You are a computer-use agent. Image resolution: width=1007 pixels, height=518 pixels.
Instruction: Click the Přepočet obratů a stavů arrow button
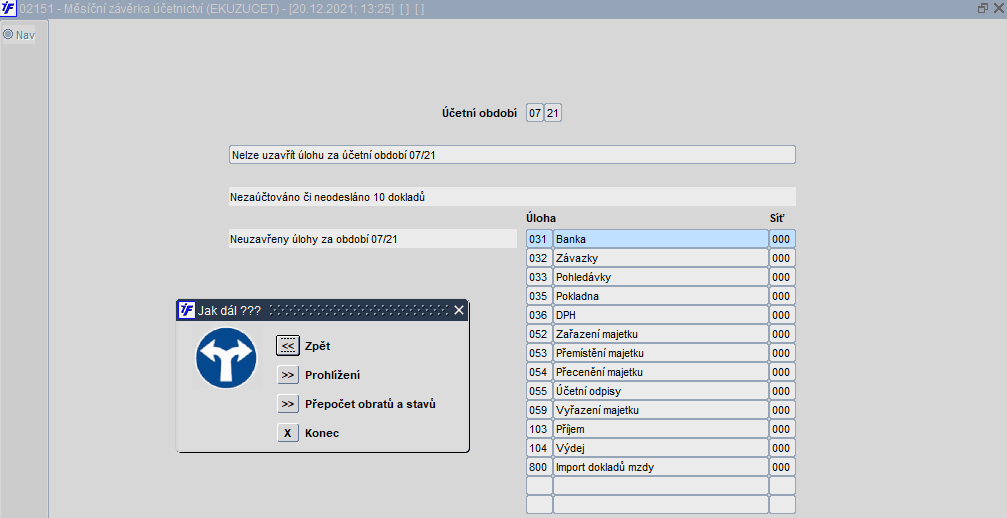(x=288, y=404)
